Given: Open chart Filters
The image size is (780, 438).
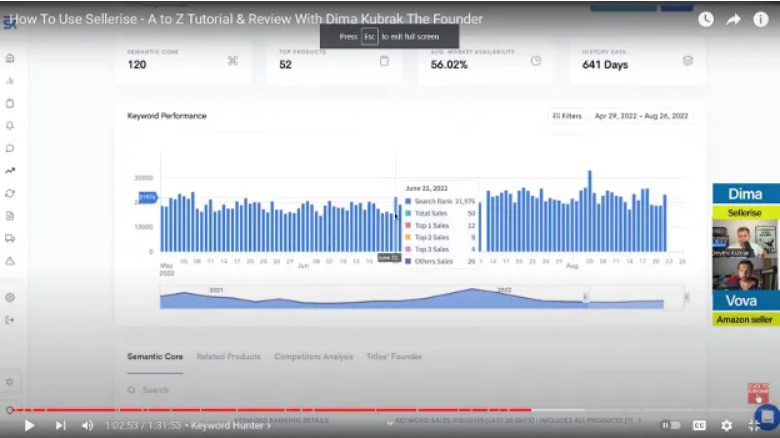Looking at the screenshot, I should click(567, 116).
